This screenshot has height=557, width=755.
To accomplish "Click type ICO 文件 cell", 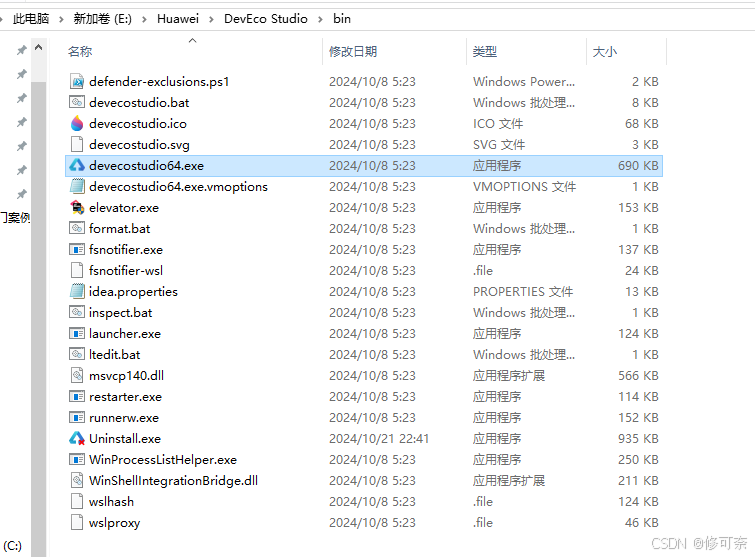I will (498, 124).
